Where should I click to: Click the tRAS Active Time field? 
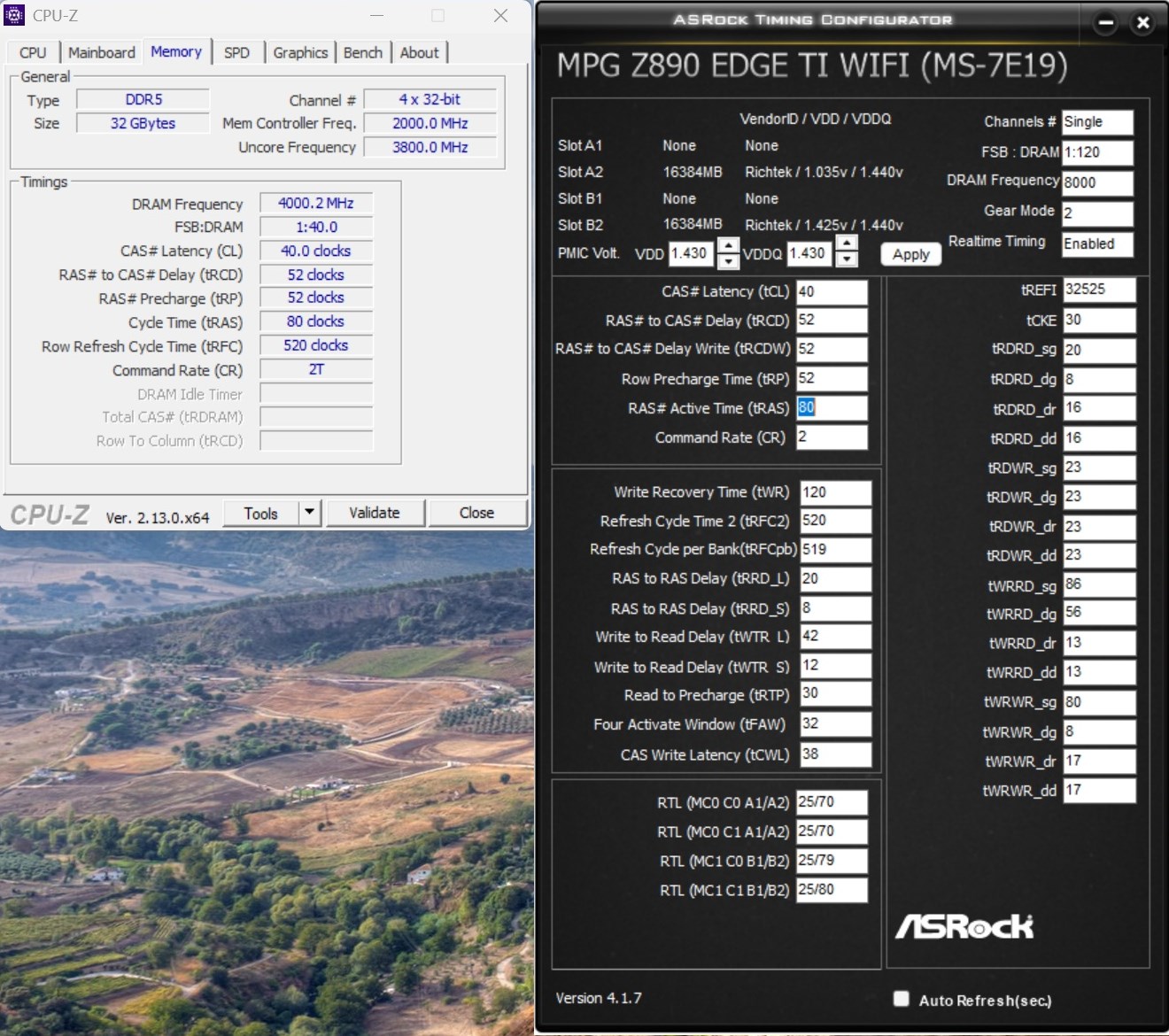click(831, 408)
